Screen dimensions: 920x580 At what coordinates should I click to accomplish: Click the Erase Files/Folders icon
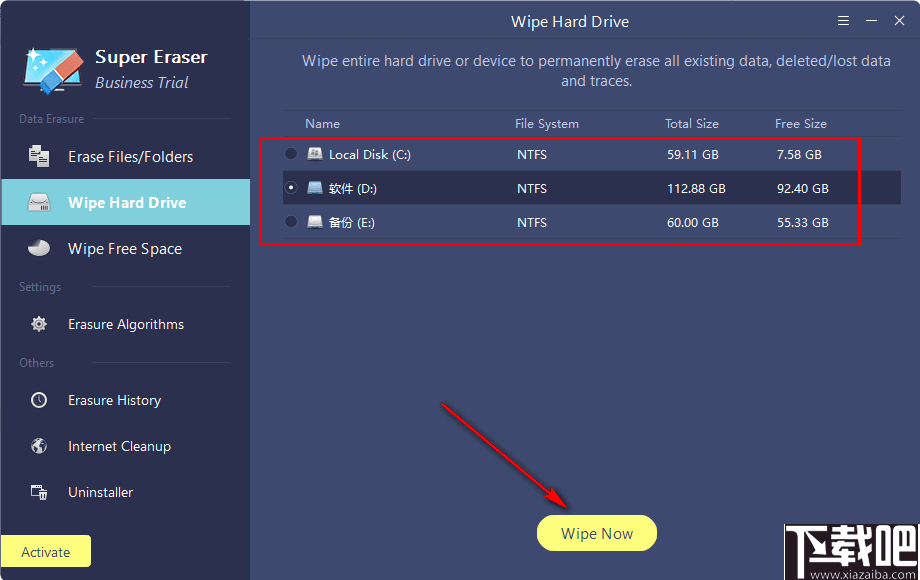pyautogui.click(x=39, y=156)
